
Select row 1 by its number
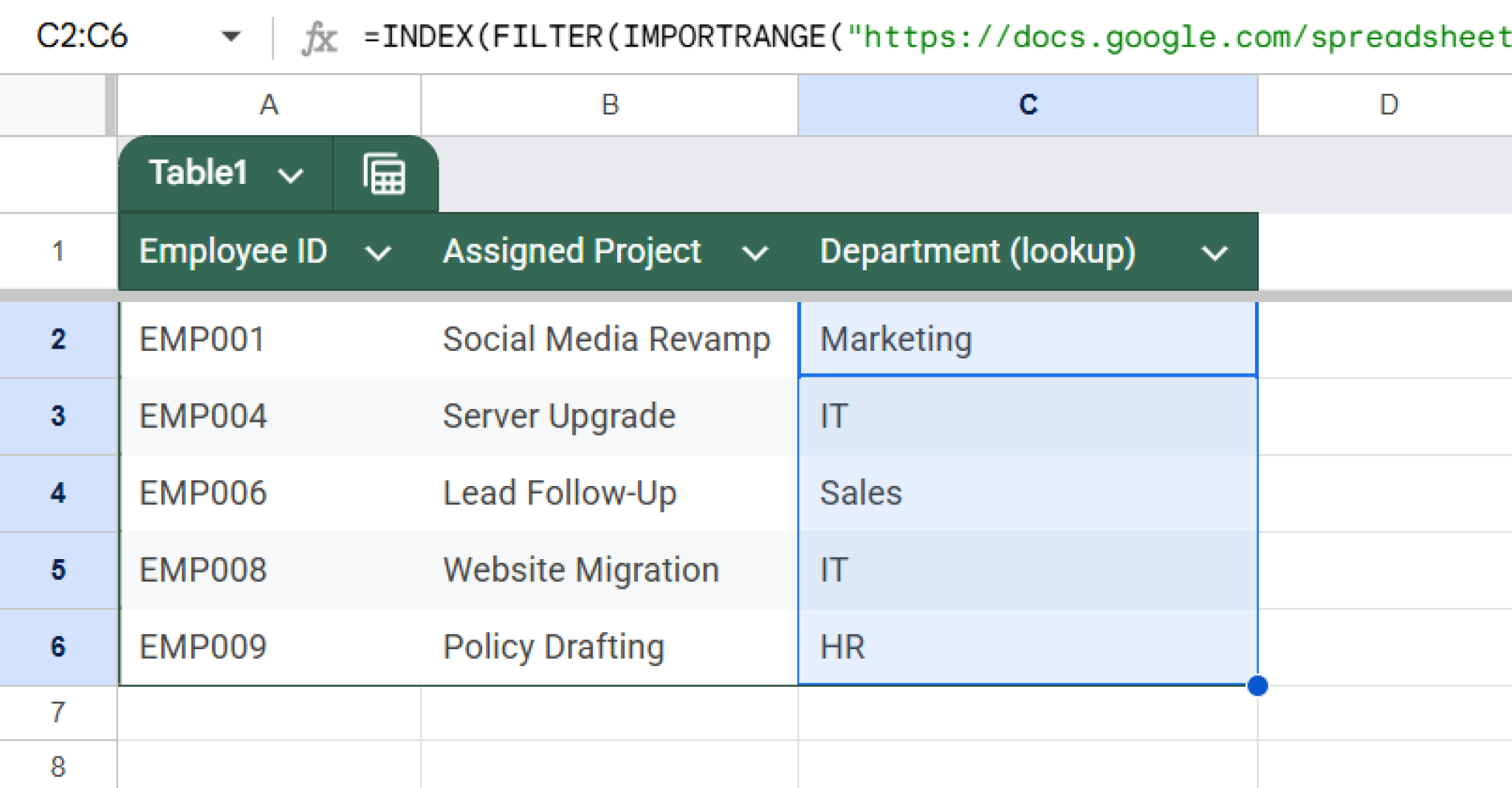pyautogui.click(x=58, y=251)
